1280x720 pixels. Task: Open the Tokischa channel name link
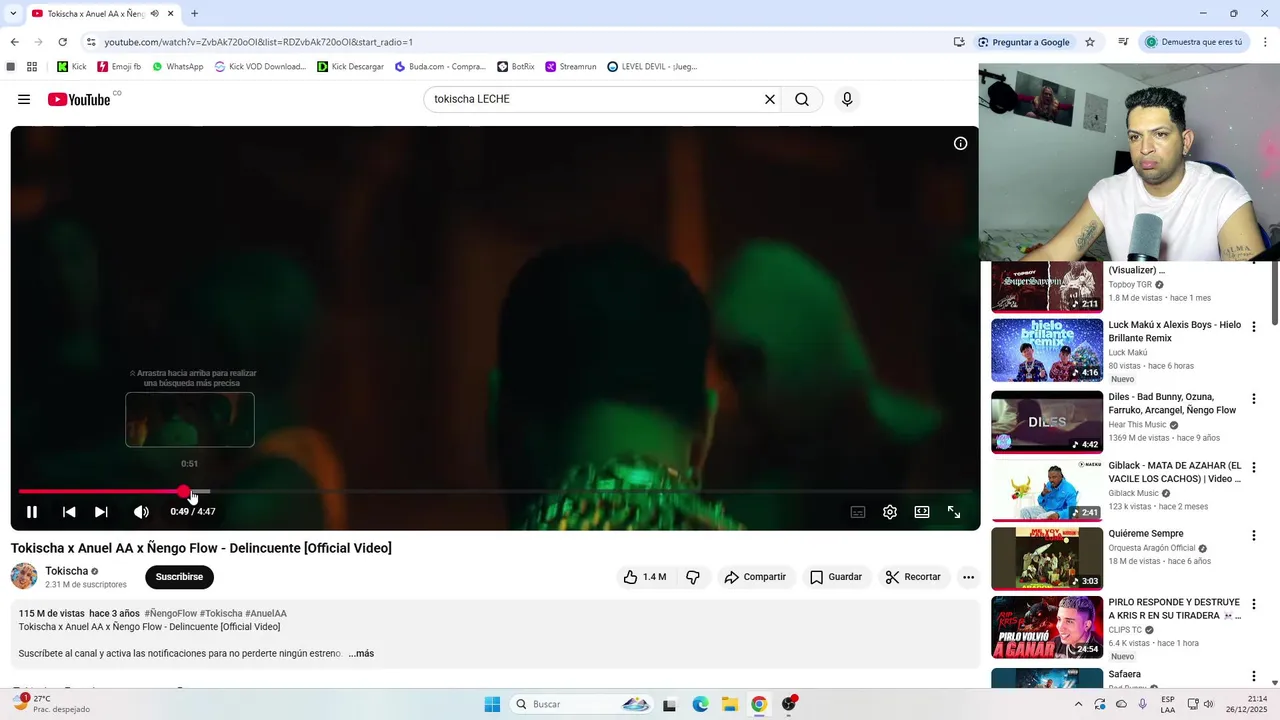pyautogui.click(x=66, y=571)
